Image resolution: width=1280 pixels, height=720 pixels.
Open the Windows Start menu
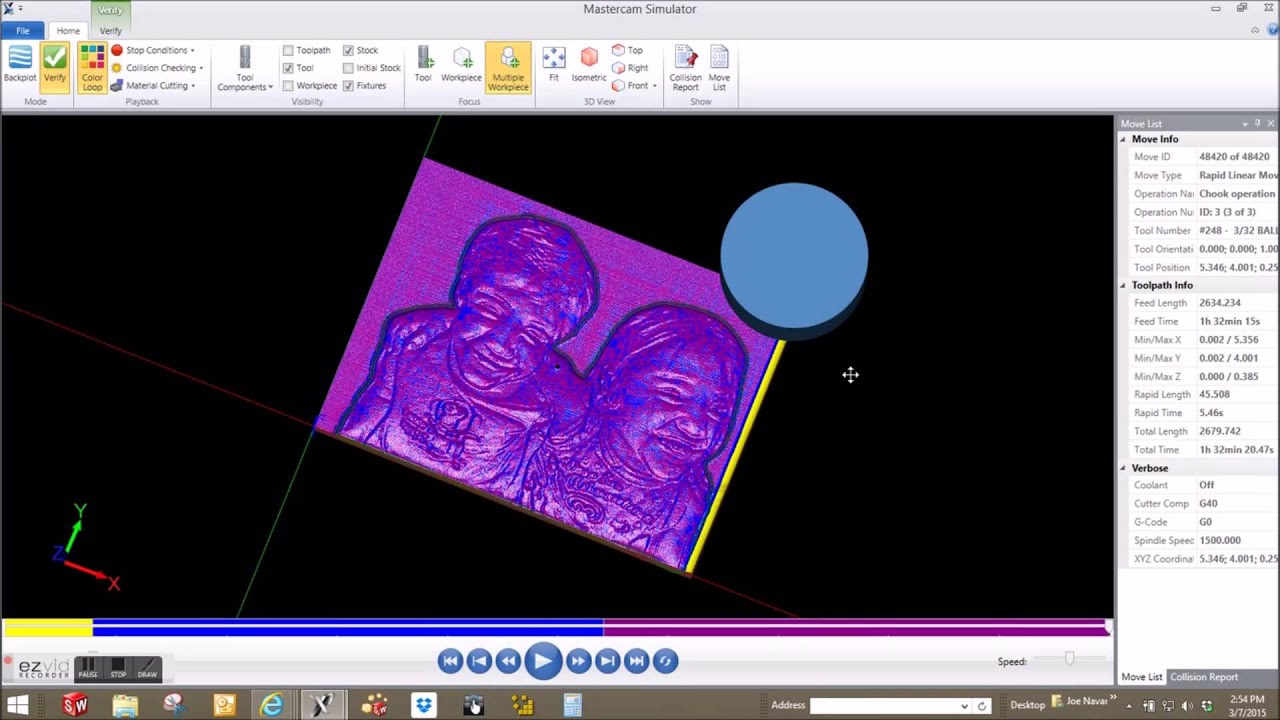pyautogui.click(x=18, y=706)
